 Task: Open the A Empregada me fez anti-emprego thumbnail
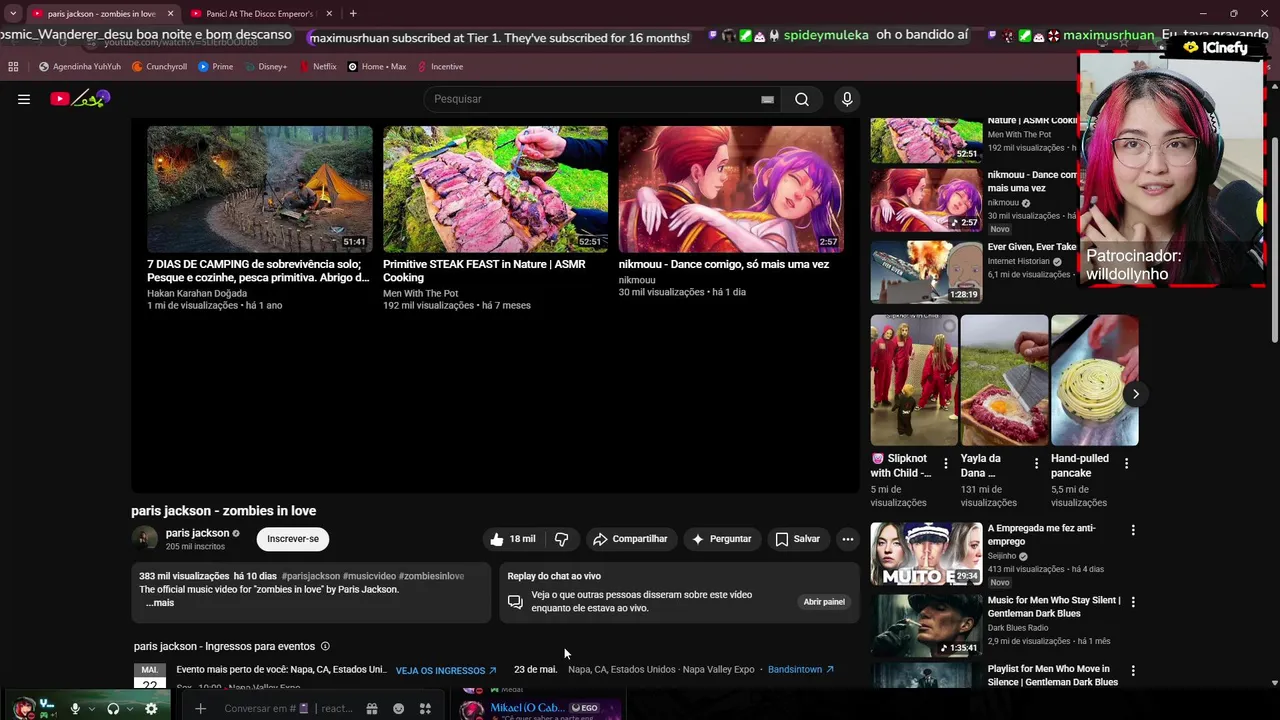(x=926, y=554)
